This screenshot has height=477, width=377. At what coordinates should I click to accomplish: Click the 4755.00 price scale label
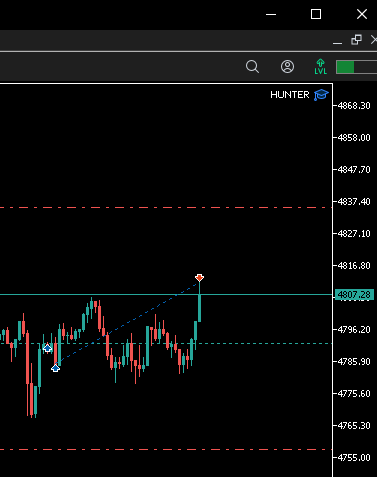(354, 458)
